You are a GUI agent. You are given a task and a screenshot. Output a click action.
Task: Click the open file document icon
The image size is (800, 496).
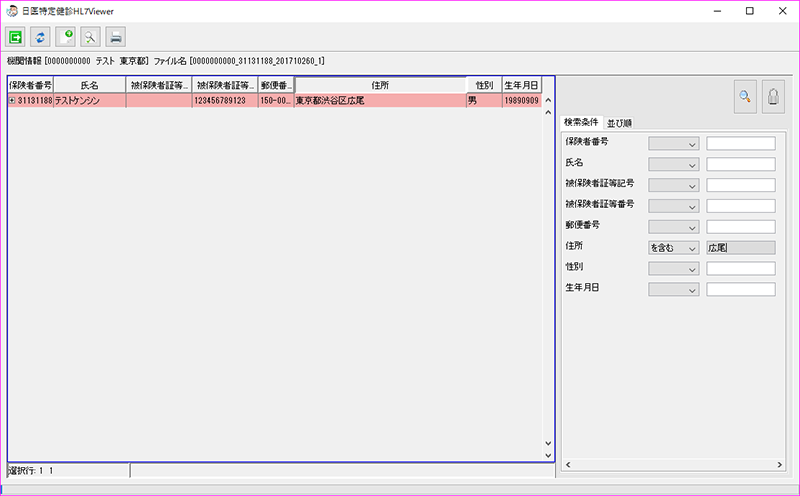66,37
